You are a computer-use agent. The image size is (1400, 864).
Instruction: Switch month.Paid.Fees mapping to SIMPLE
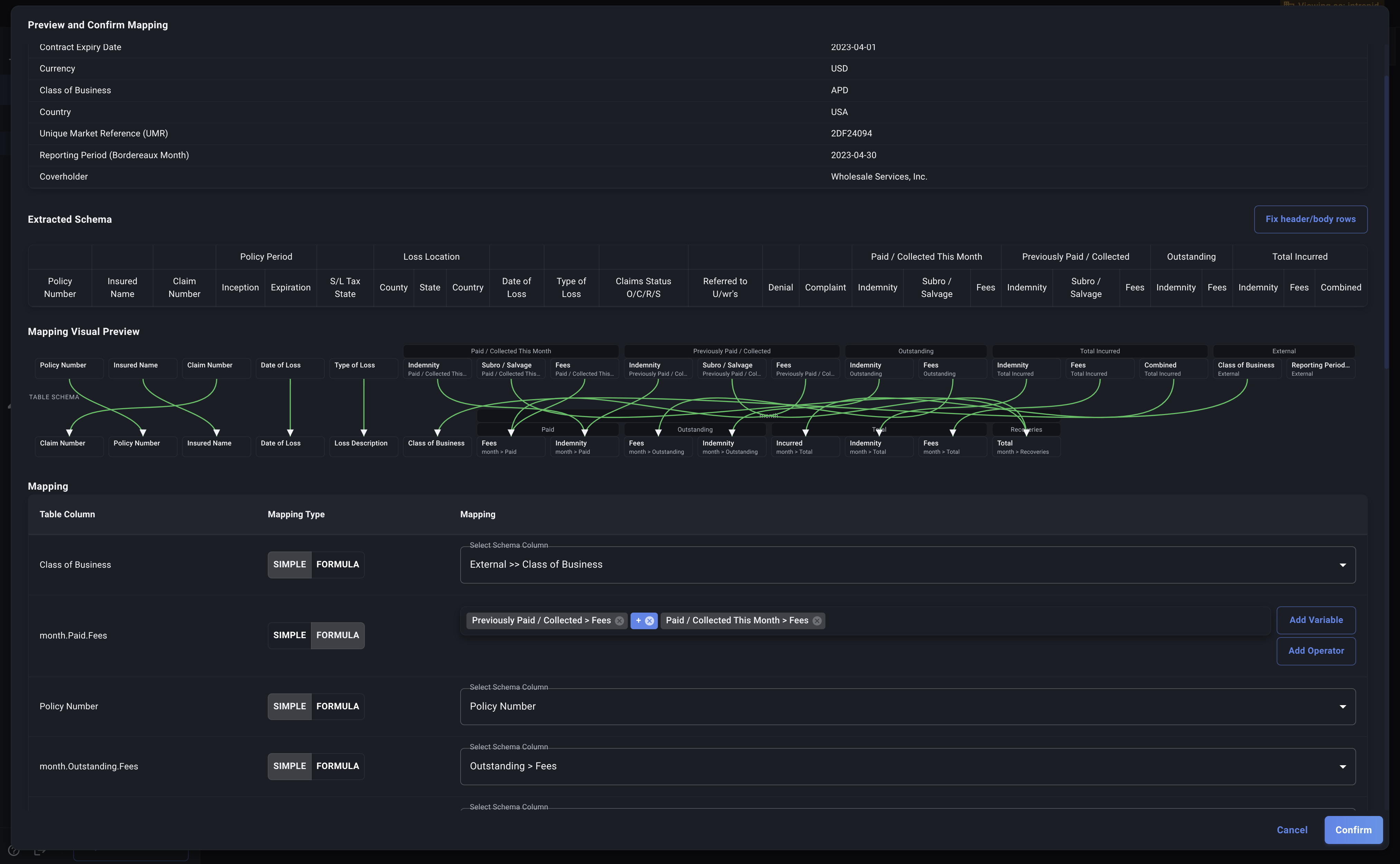click(x=289, y=635)
